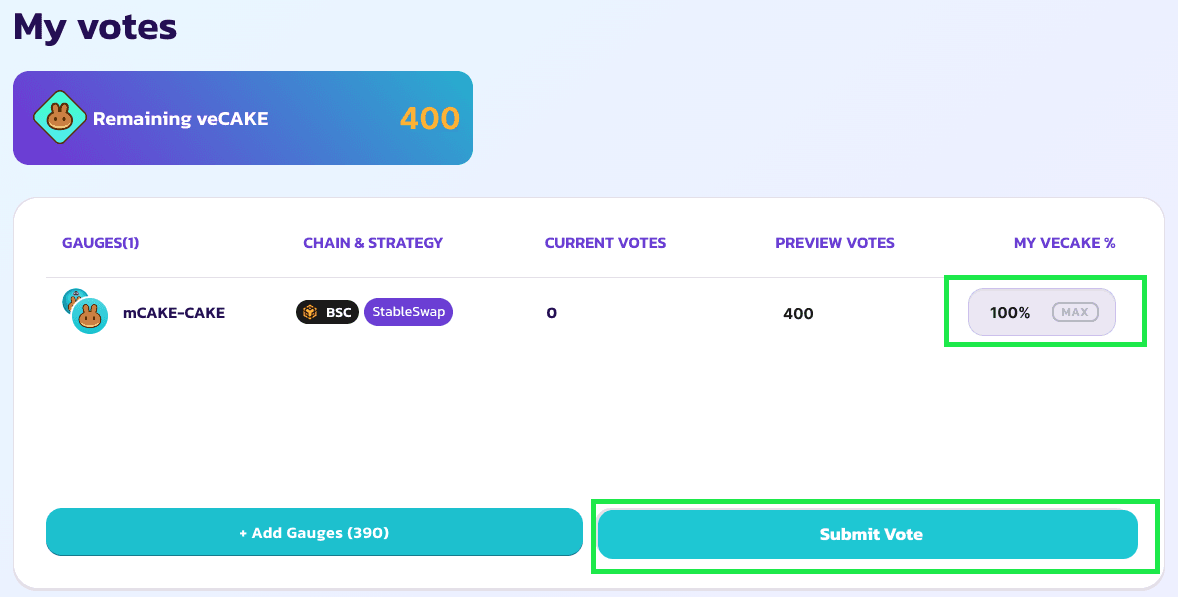Click the preview votes value 400 in row

tap(798, 314)
